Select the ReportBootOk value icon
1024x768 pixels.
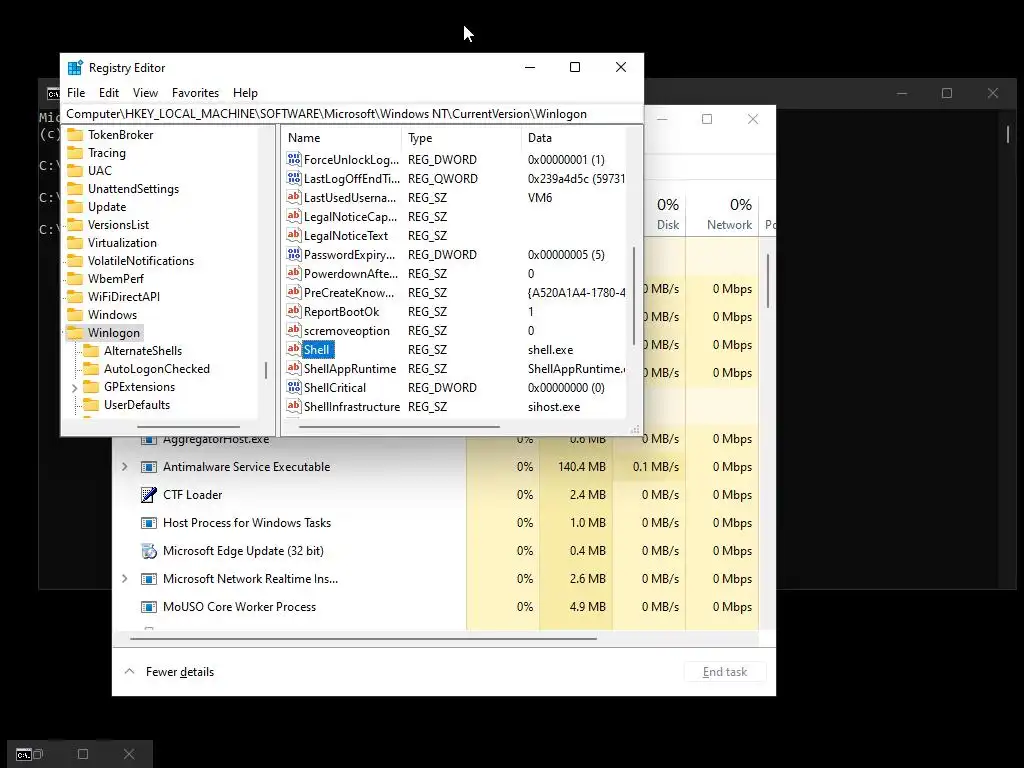pyautogui.click(x=294, y=312)
